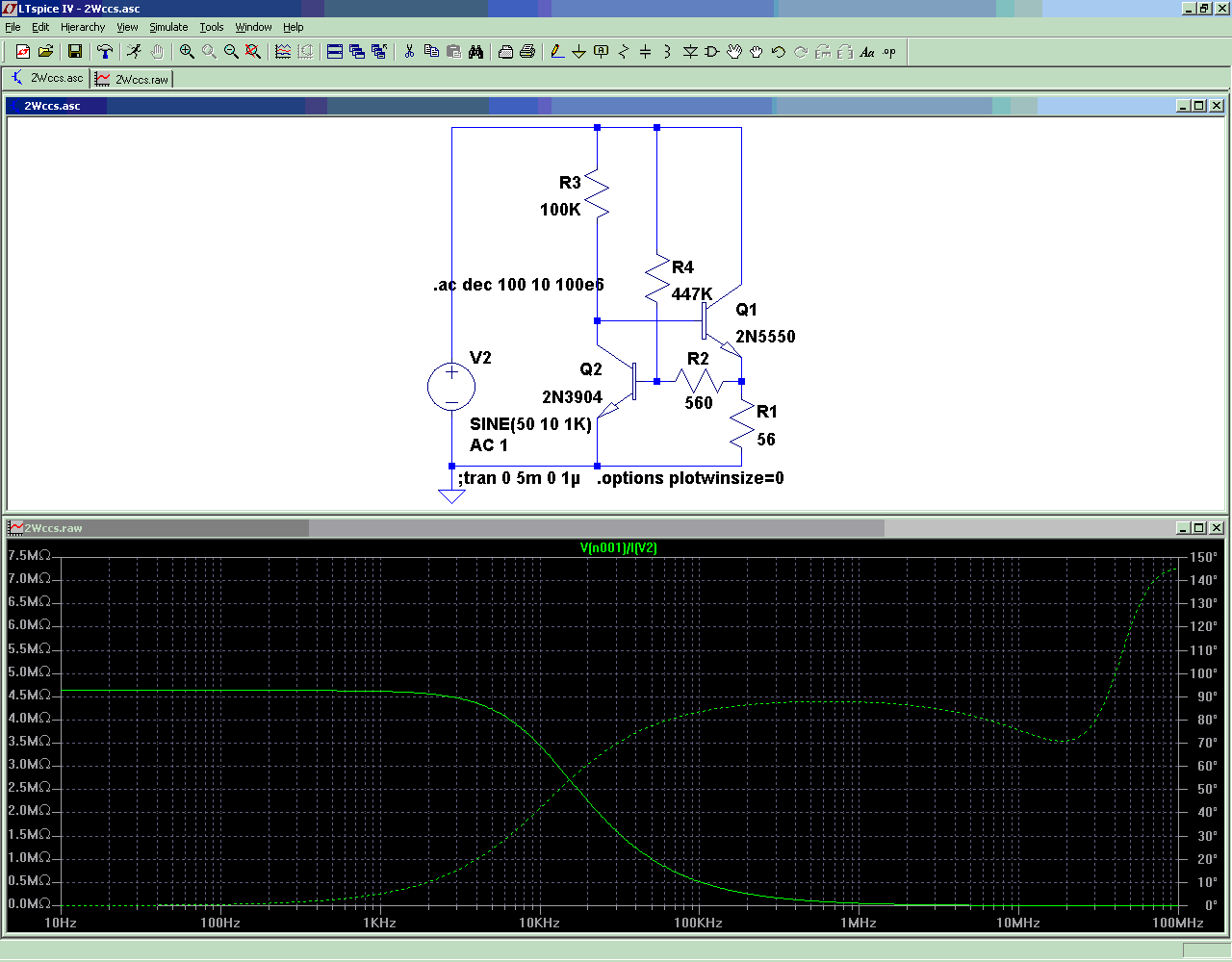This screenshot has width=1232, height=962.
Task: Click the autorange waveform plot icon
Action: pyautogui.click(x=283, y=52)
